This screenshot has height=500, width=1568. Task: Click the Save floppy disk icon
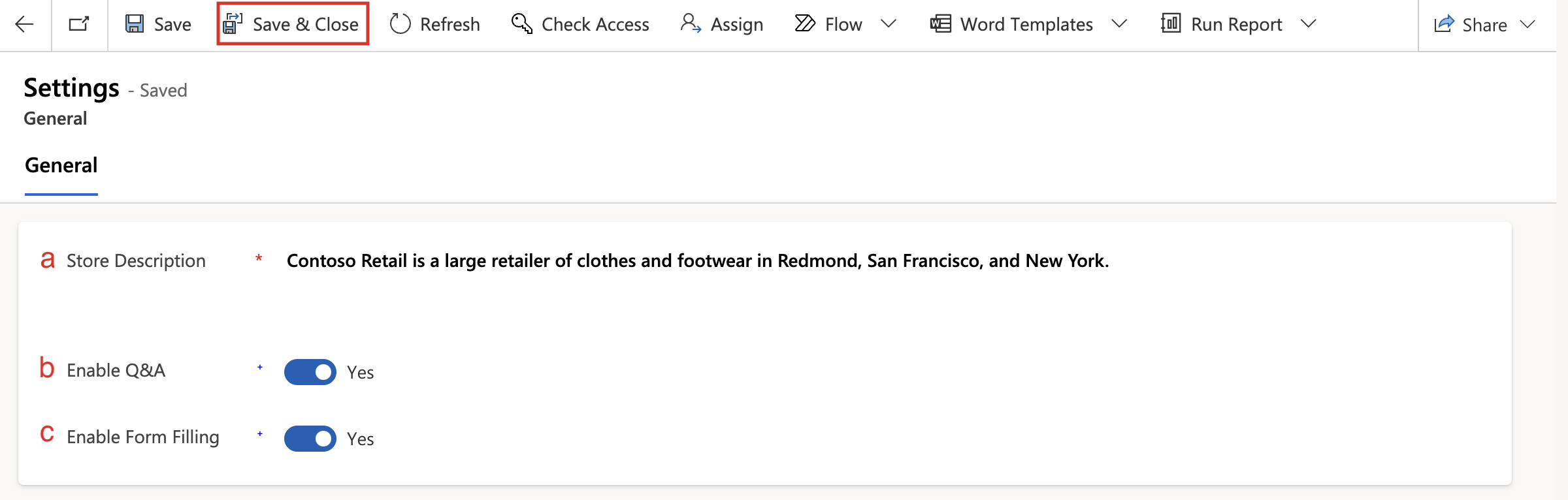point(135,24)
